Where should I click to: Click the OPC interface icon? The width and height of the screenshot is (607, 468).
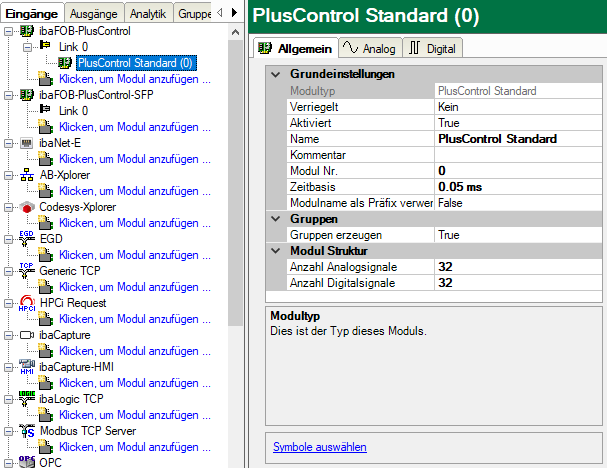coord(27,462)
